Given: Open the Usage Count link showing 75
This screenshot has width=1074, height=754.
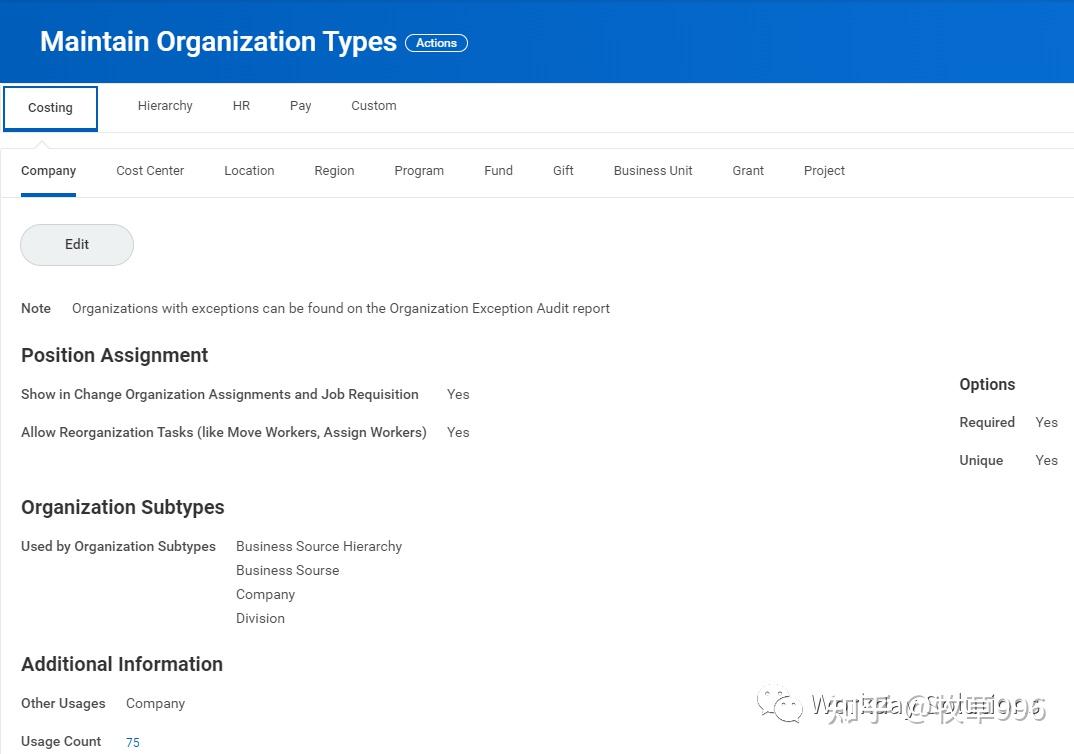Looking at the screenshot, I should [x=132, y=742].
